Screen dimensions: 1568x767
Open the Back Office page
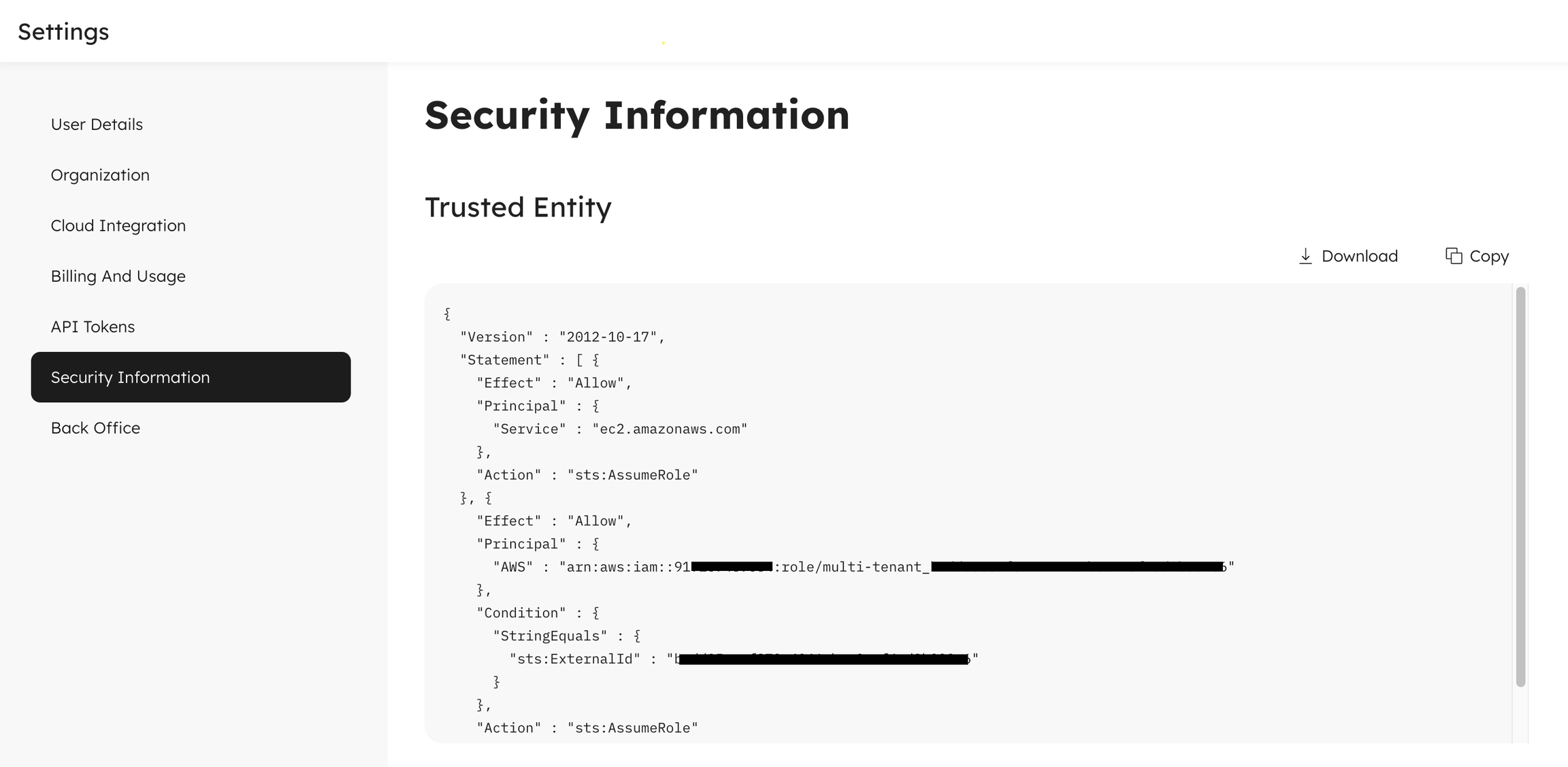(x=95, y=428)
